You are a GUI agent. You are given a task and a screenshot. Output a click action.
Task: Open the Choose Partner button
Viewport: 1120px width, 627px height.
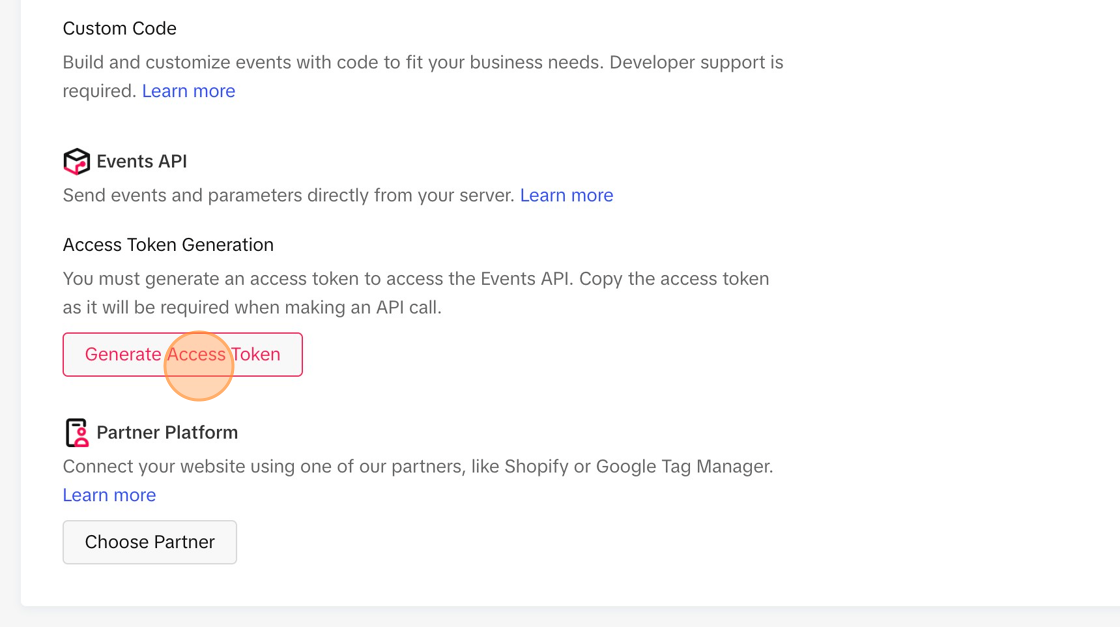(x=149, y=542)
